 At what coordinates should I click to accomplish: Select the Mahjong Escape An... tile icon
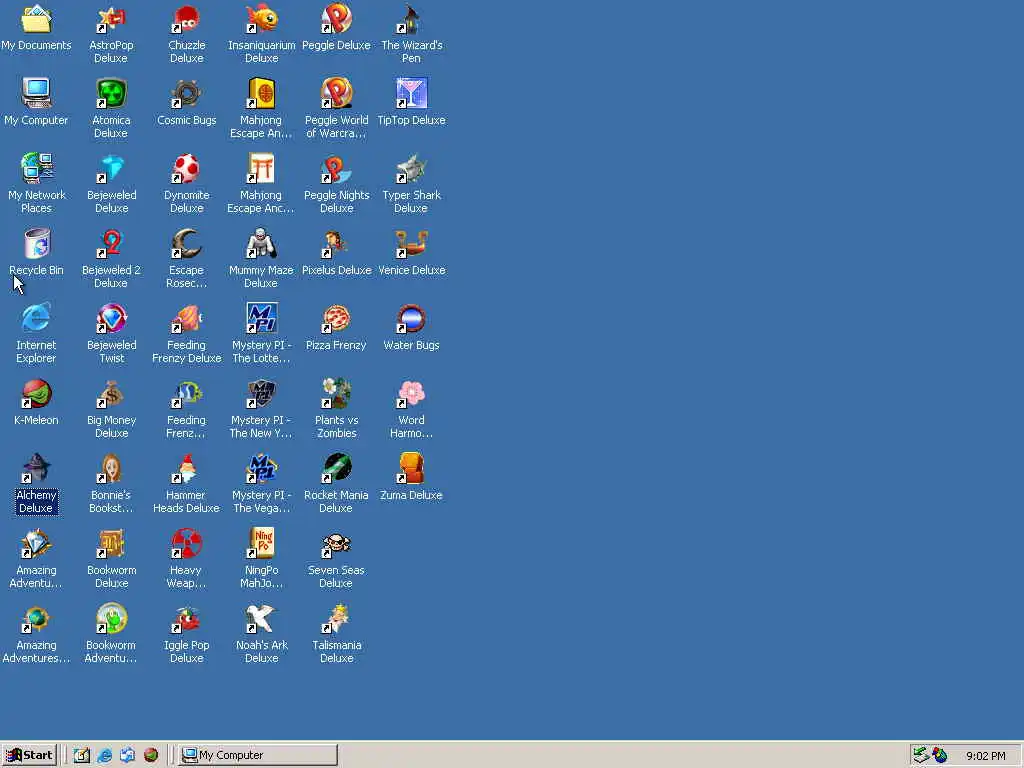pos(262,93)
